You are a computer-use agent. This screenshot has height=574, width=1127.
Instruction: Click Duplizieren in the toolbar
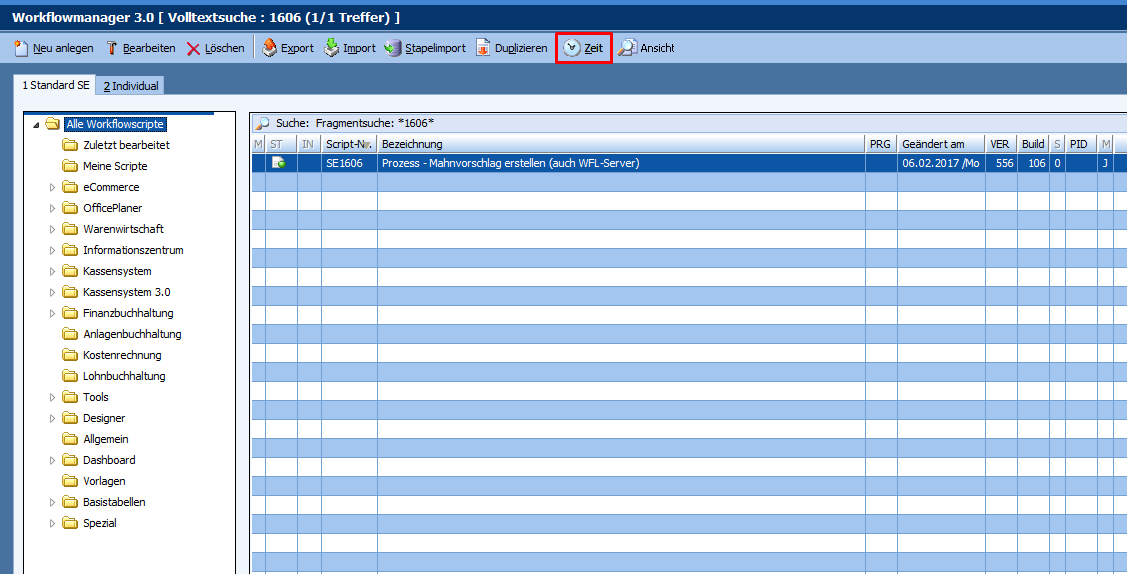483,48
